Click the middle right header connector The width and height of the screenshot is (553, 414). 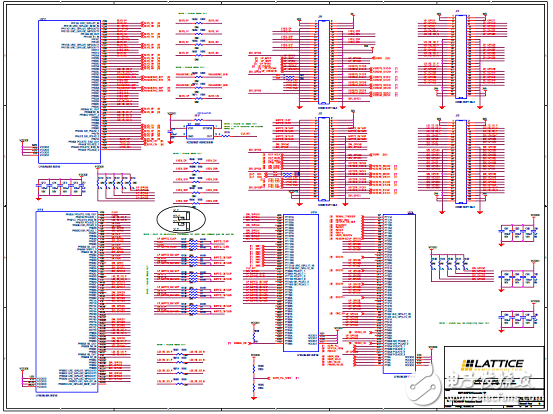461,162
